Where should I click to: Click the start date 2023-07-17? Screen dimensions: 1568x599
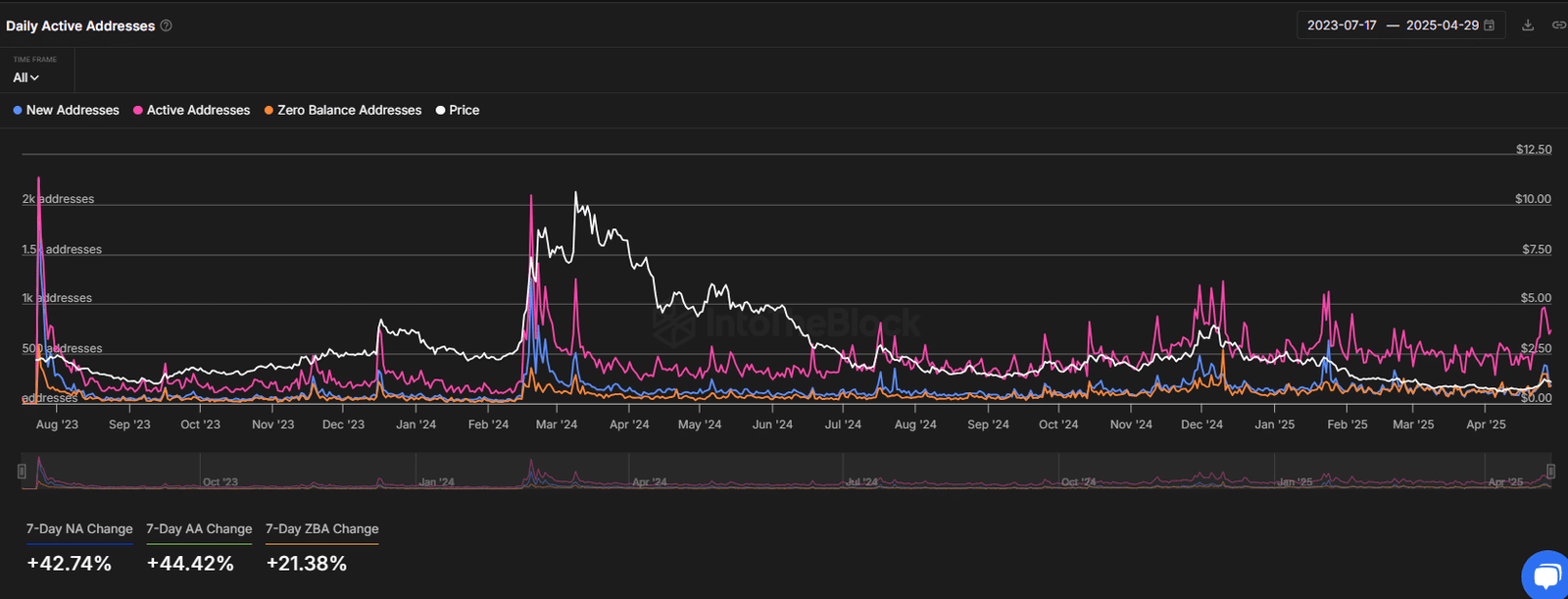tap(1342, 25)
